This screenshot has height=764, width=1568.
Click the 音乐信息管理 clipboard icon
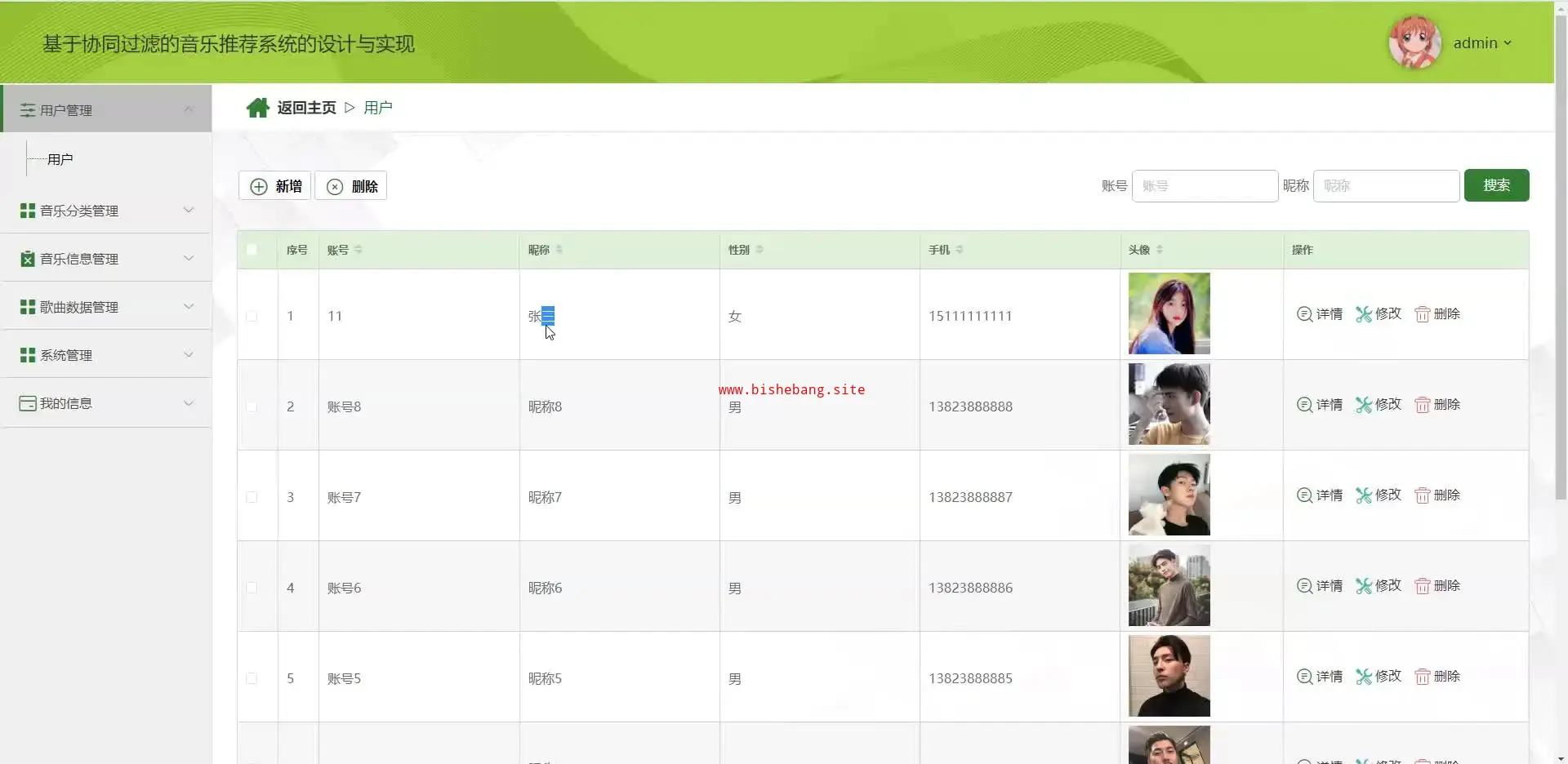click(x=28, y=259)
